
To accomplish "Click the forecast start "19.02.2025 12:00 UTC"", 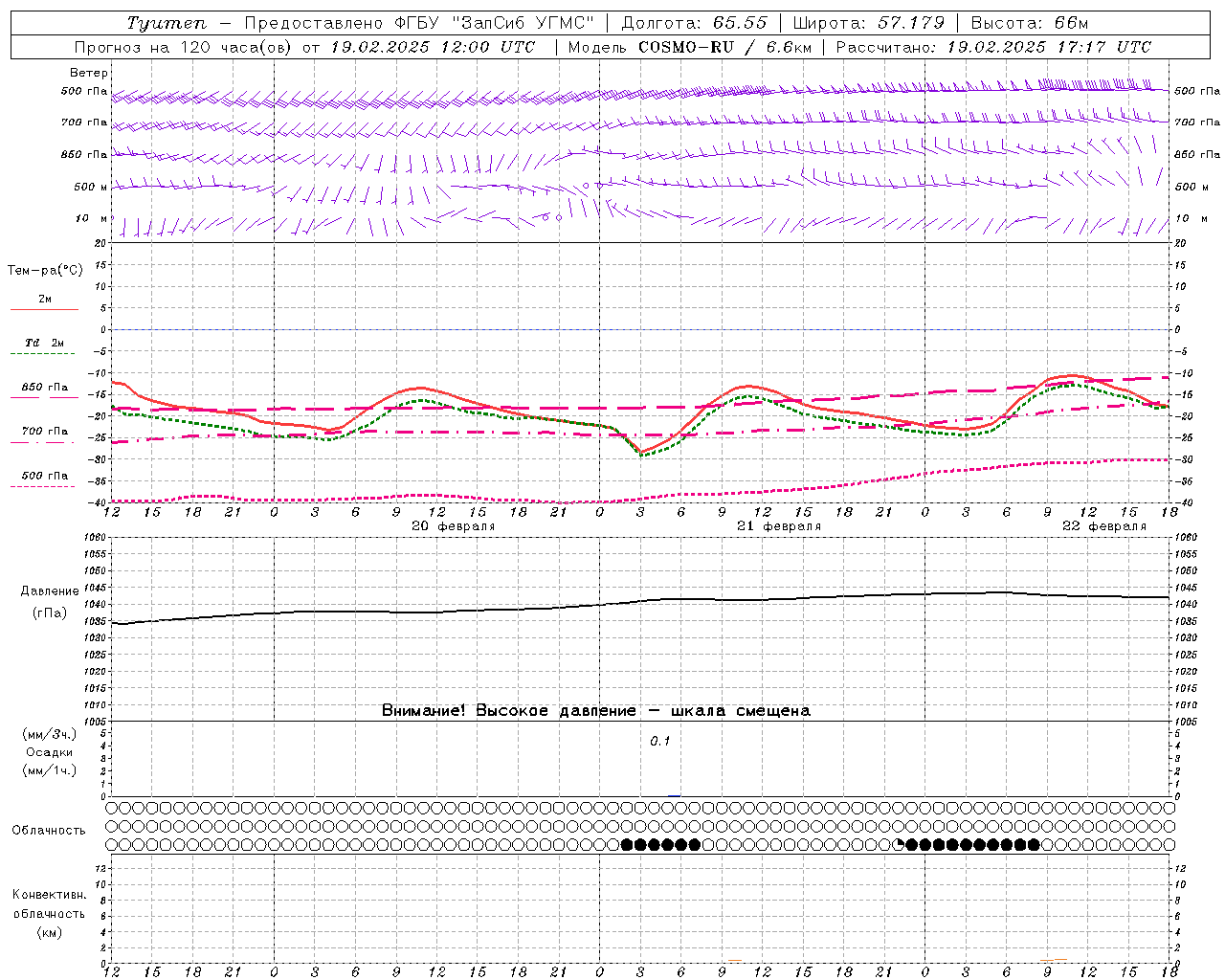I will [x=433, y=47].
